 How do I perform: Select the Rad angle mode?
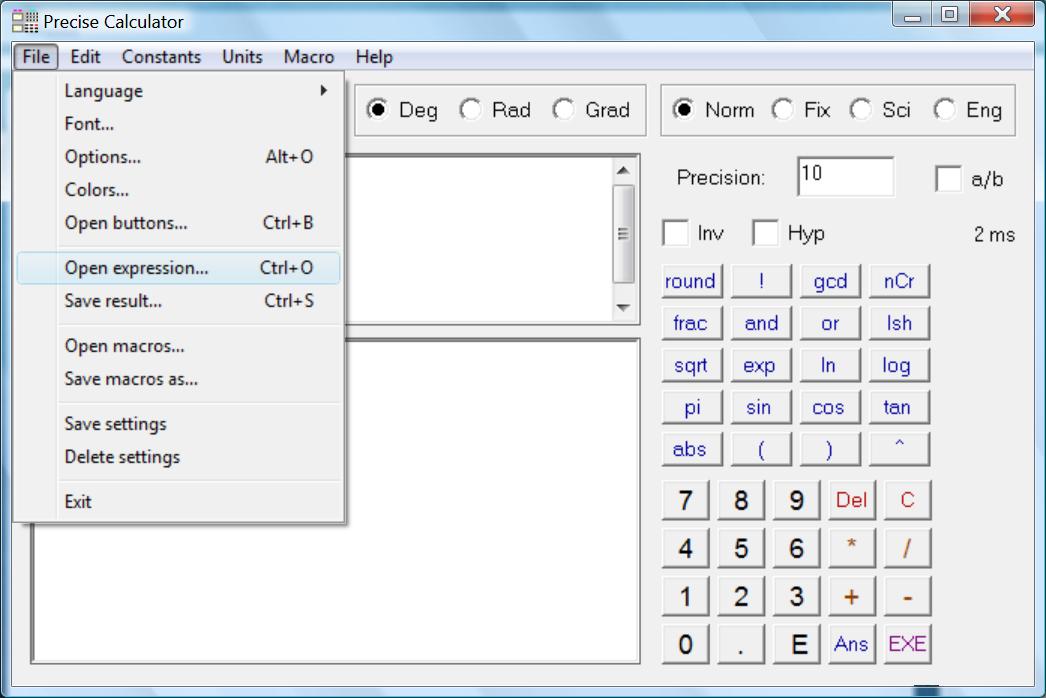471,110
